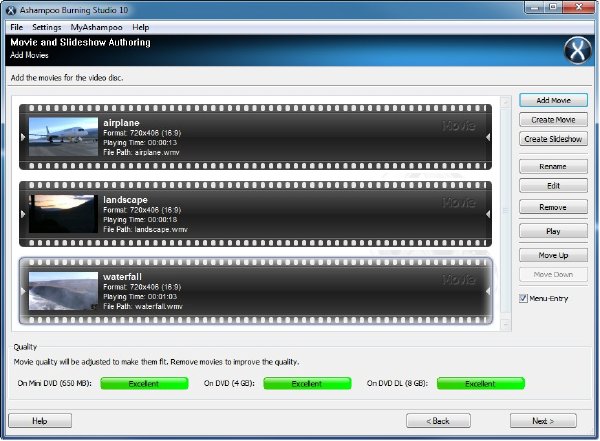Close the Ashampoo Burning Studio window

click(x=579, y=7)
